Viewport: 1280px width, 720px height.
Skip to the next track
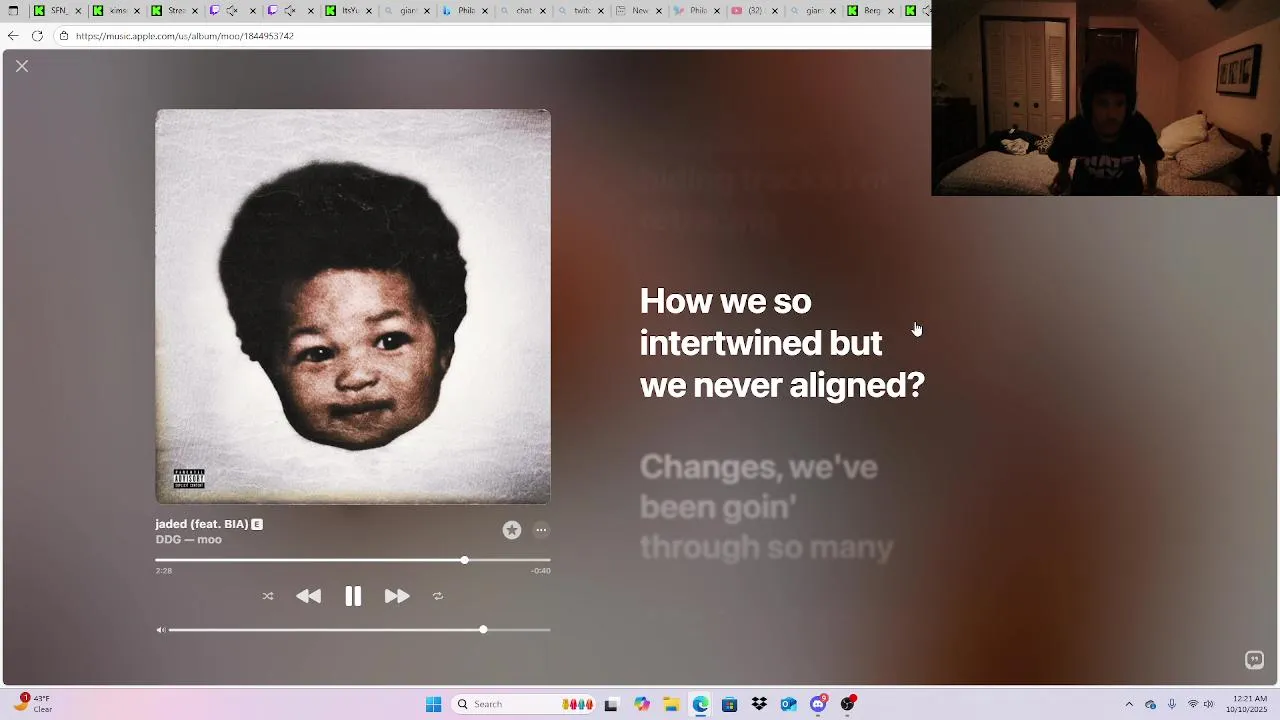[x=397, y=596]
